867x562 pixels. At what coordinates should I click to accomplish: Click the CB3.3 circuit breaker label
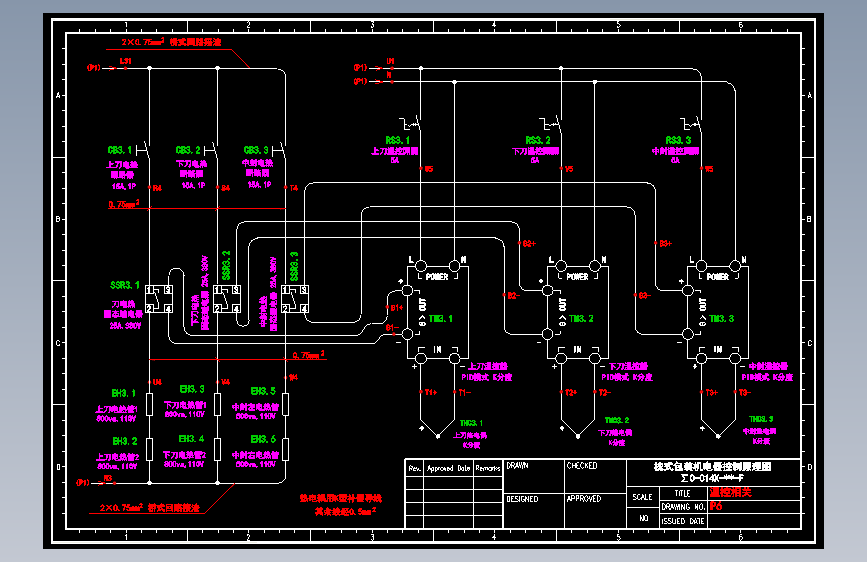coord(256,150)
